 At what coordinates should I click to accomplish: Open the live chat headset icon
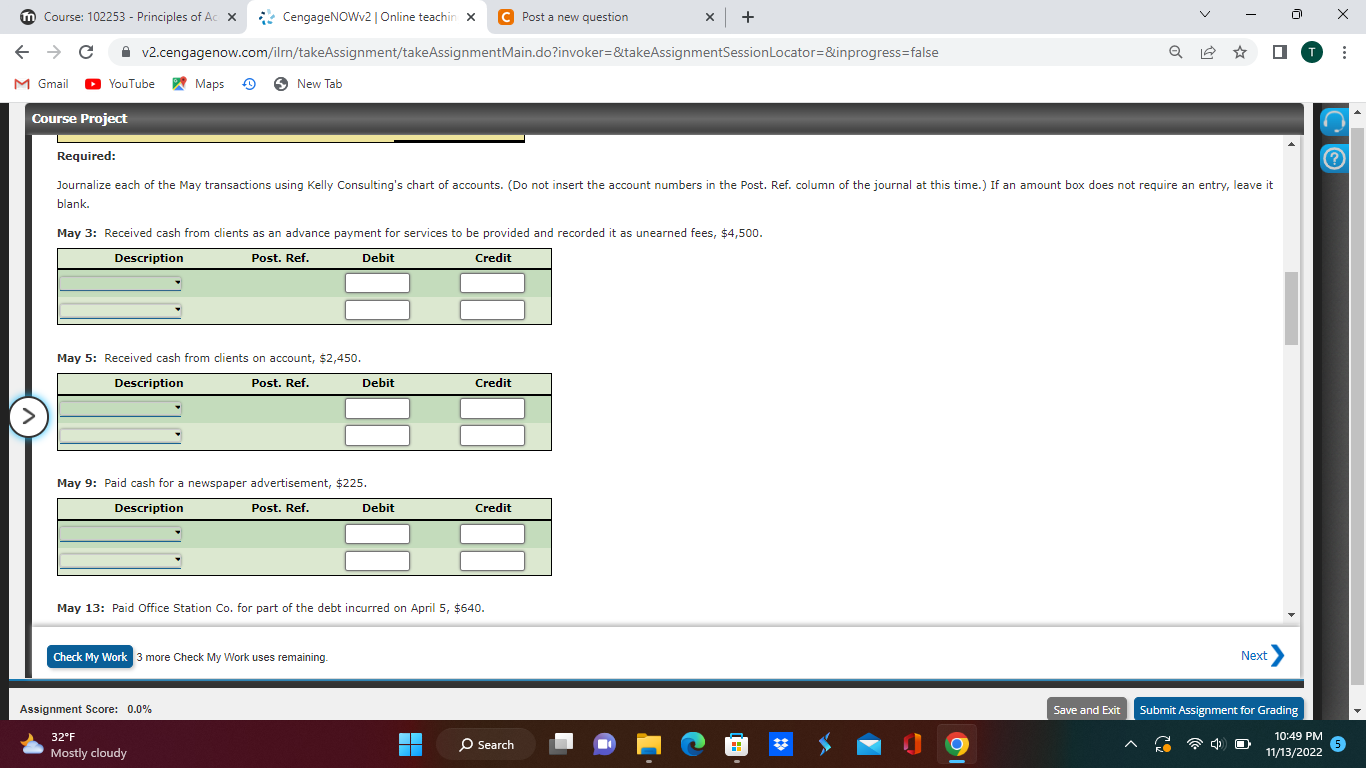1334,121
